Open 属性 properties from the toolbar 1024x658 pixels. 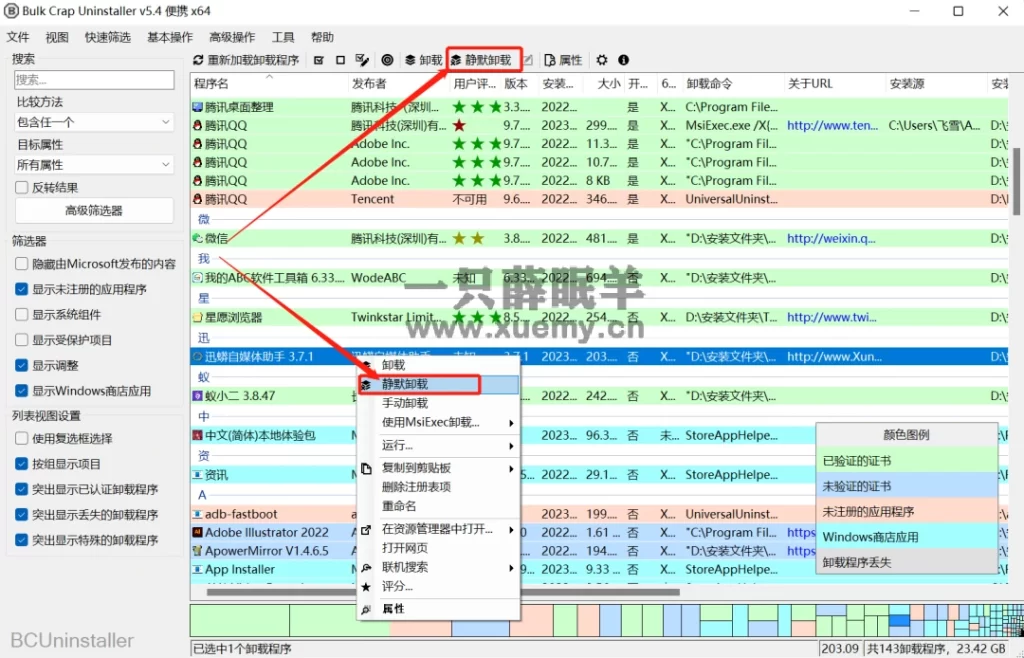pos(563,60)
